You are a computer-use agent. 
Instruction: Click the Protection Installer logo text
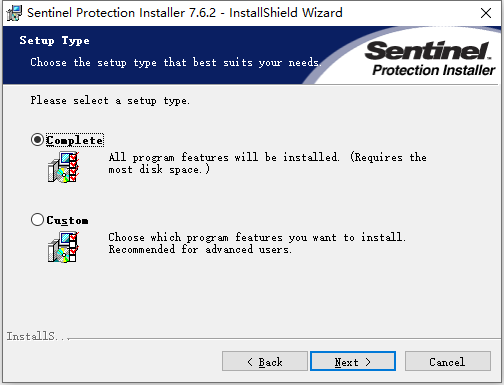[x=434, y=70]
